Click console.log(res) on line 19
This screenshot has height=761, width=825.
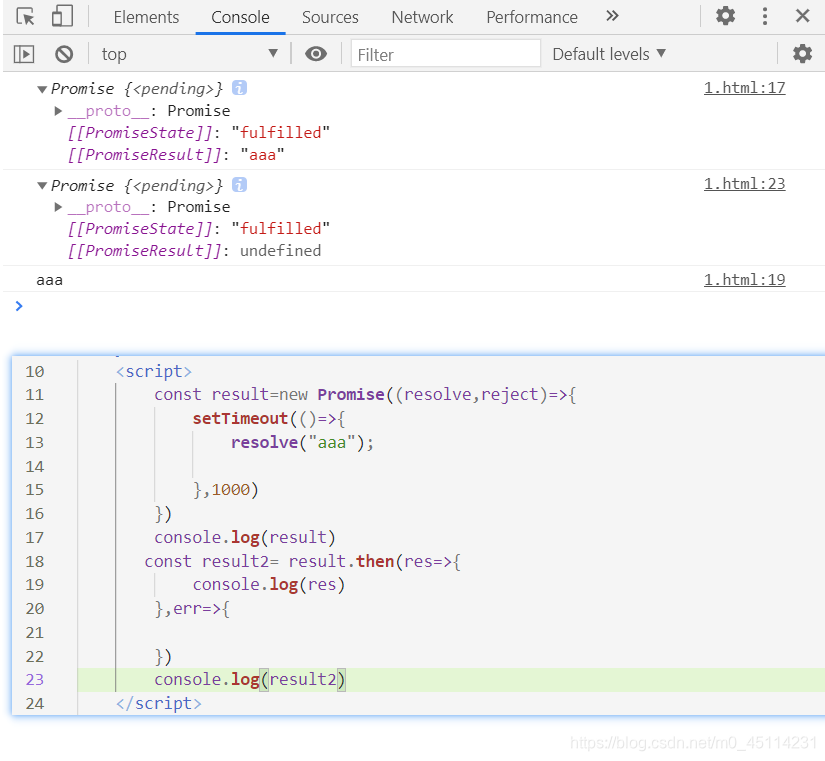(268, 584)
